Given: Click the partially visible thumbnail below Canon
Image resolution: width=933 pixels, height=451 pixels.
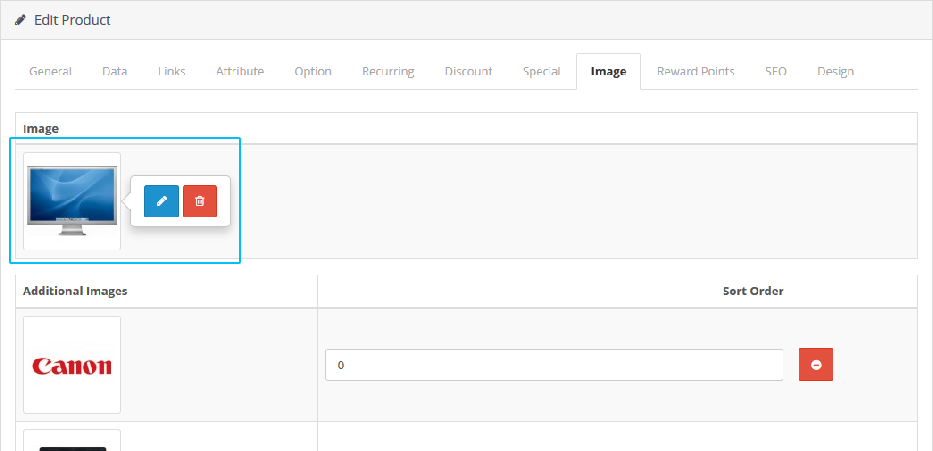Looking at the screenshot, I should click(72, 441).
